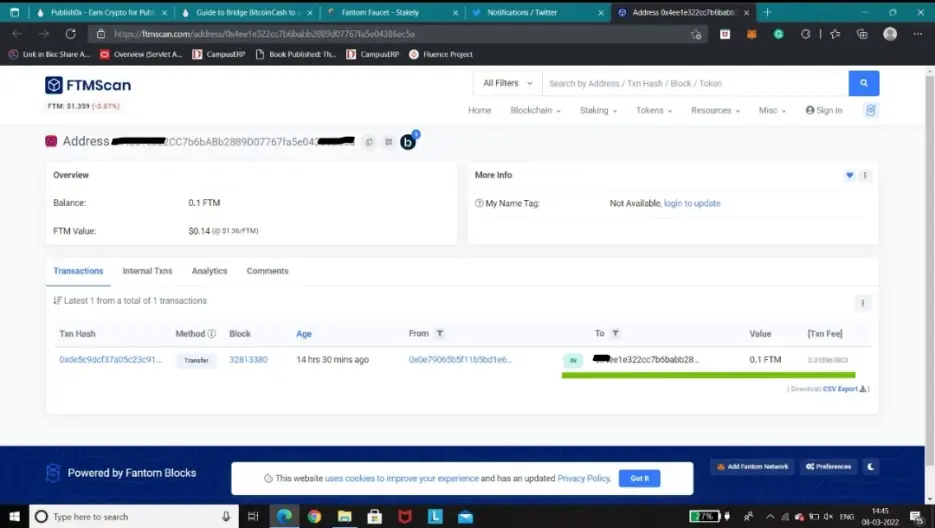Viewport: 935px width, 528px height.
Task: Click the search by address field
Action: coord(695,84)
